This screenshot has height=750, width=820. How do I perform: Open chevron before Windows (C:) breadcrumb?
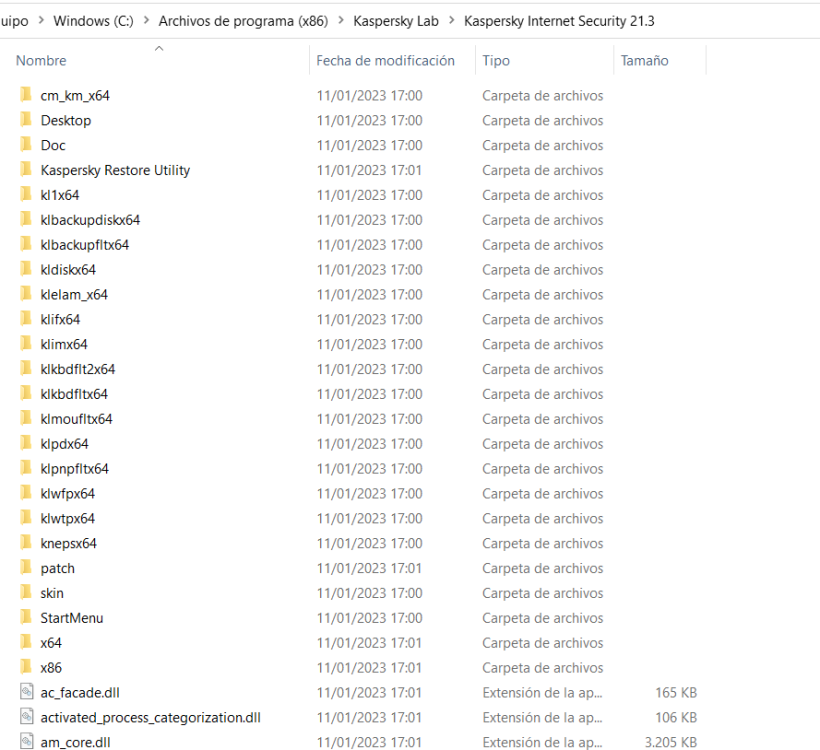[41, 20]
